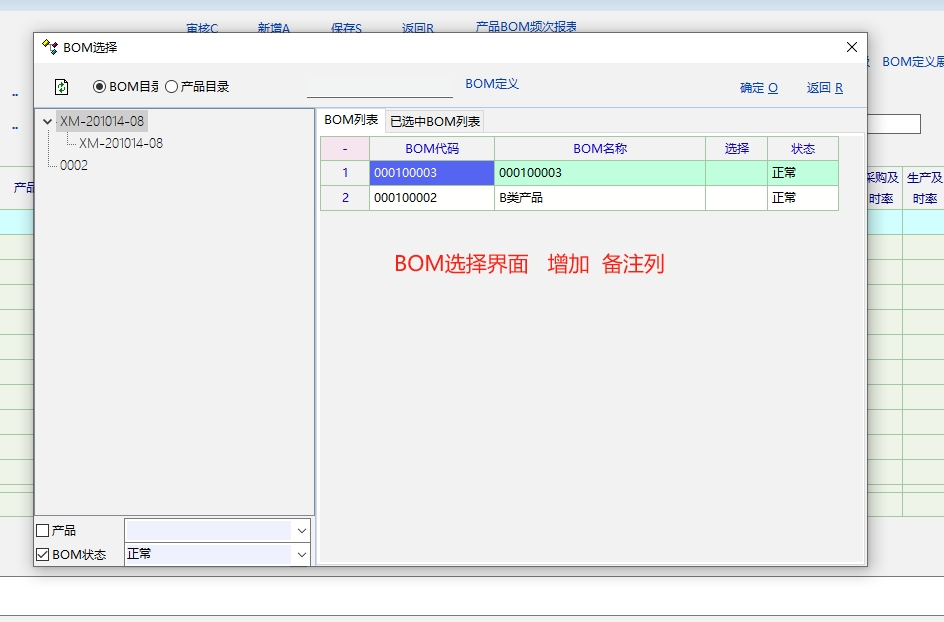The height and width of the screenshot is (622, 944).
Task: Switch to the 已选中BOM列表 tab
Action: click(x=435, y=122)
